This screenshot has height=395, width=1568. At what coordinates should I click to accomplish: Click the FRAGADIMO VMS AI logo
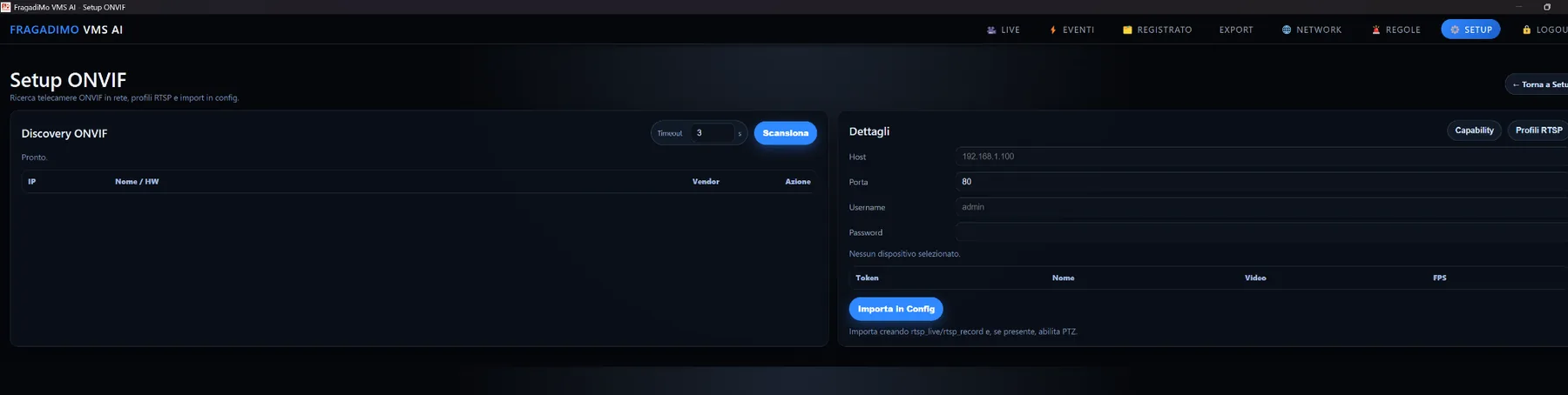(x=66, y=30)
